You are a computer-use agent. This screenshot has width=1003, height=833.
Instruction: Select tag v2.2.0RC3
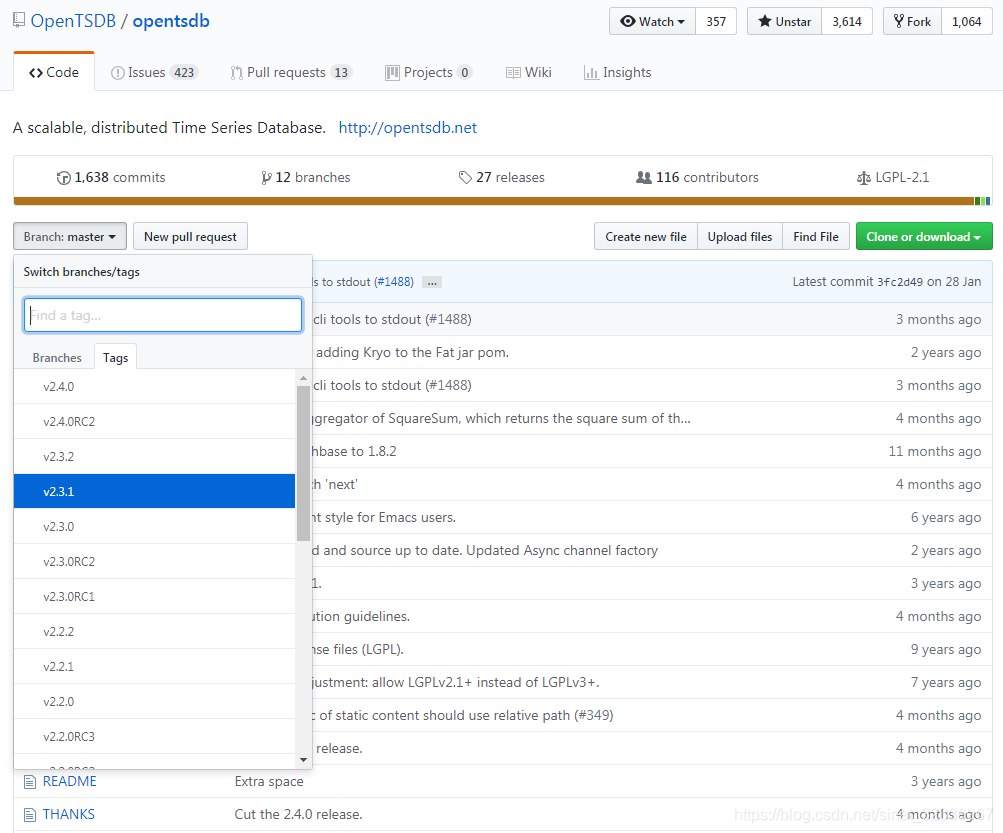154,736
